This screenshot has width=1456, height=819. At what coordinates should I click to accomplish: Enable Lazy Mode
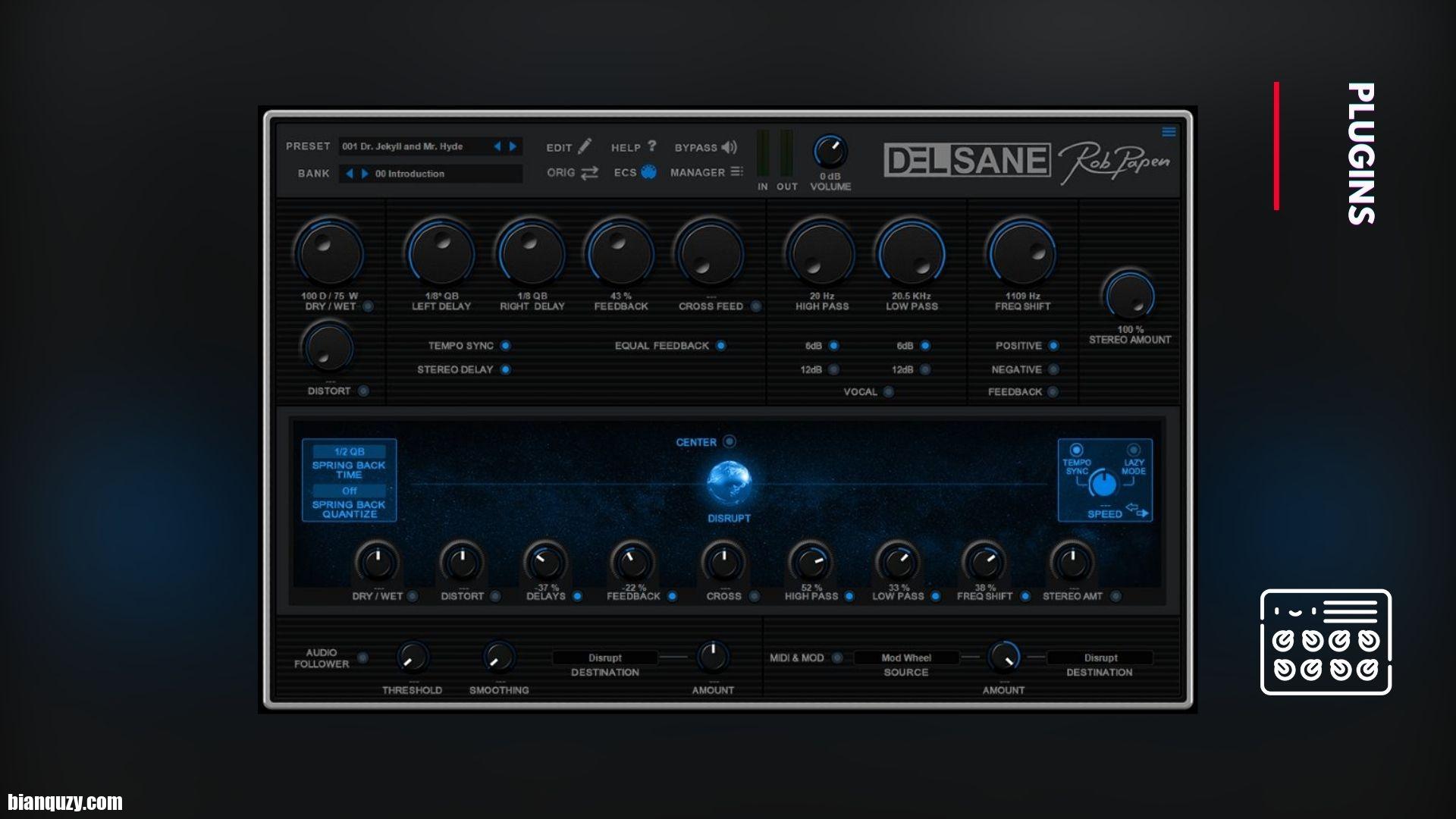[x=1134, y=450]
